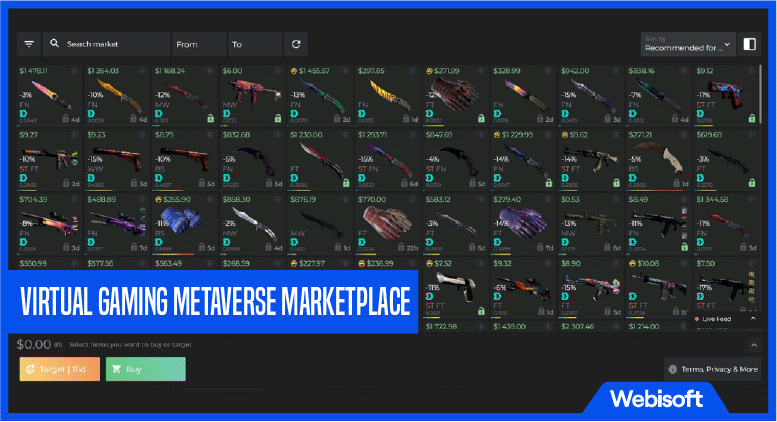Select the $1 293.71 knife thumbnail
Screen dimensions: 777x422
pyautogui.click(x=390, y=159)
